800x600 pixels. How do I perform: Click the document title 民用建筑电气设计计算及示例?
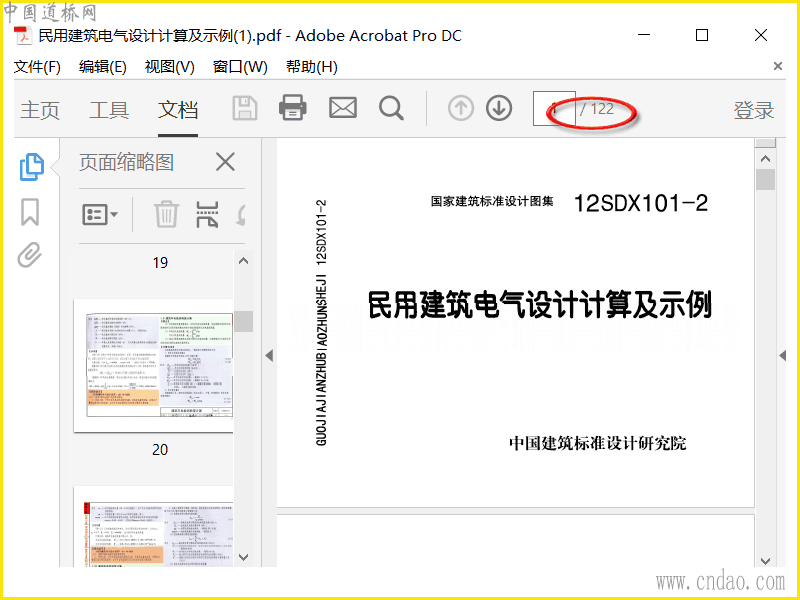pyautogui.click(x=540, y=305)
